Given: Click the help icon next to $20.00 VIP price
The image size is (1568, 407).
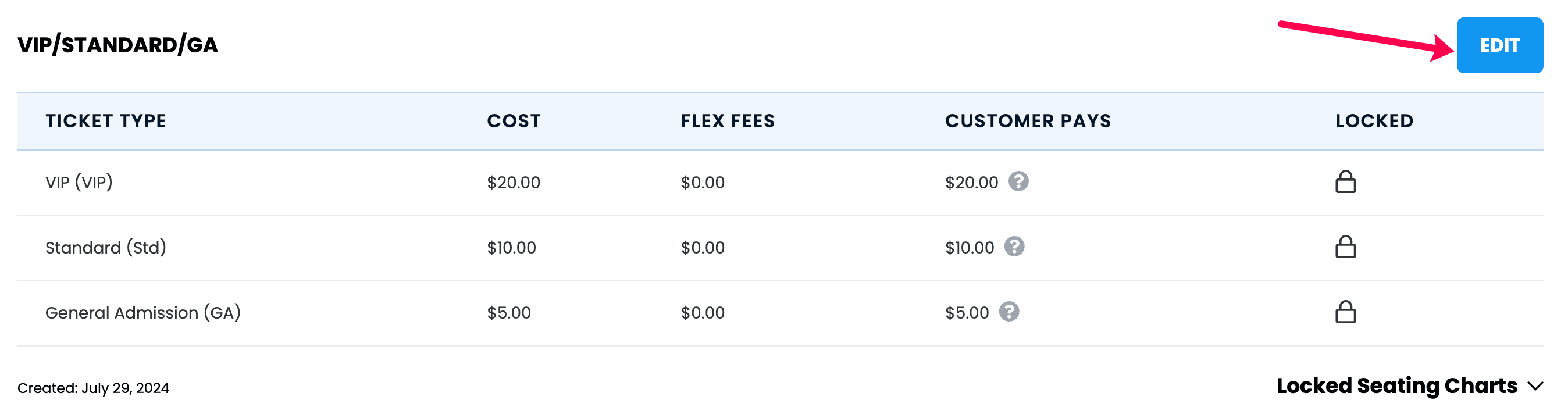Looking at the screenshot, I should point(1018,181).
